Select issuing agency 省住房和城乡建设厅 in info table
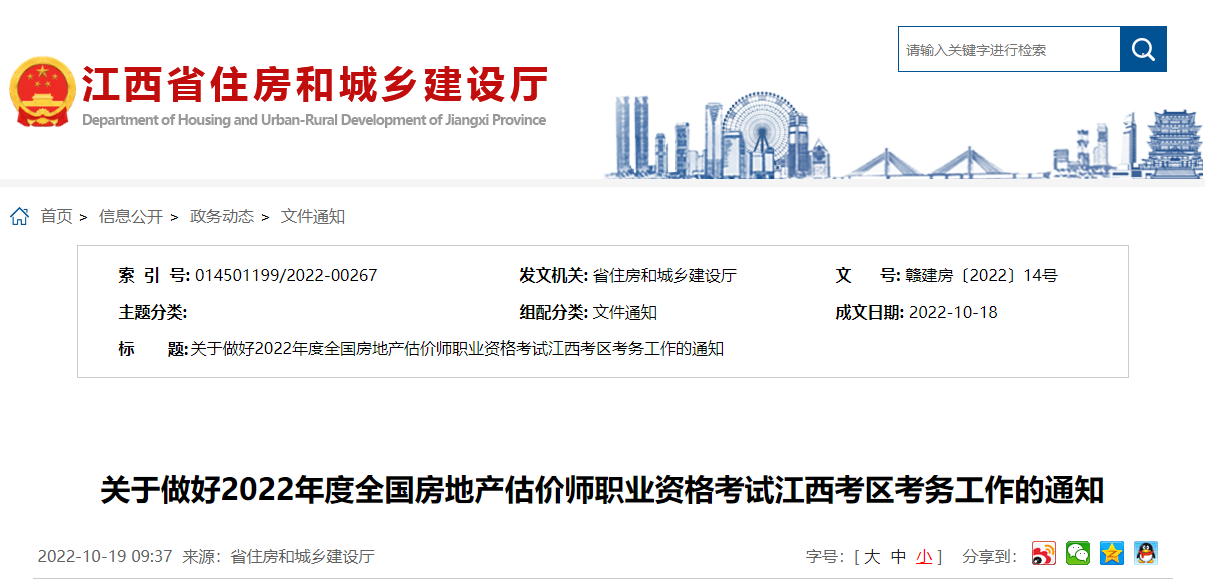 [664, 275]
